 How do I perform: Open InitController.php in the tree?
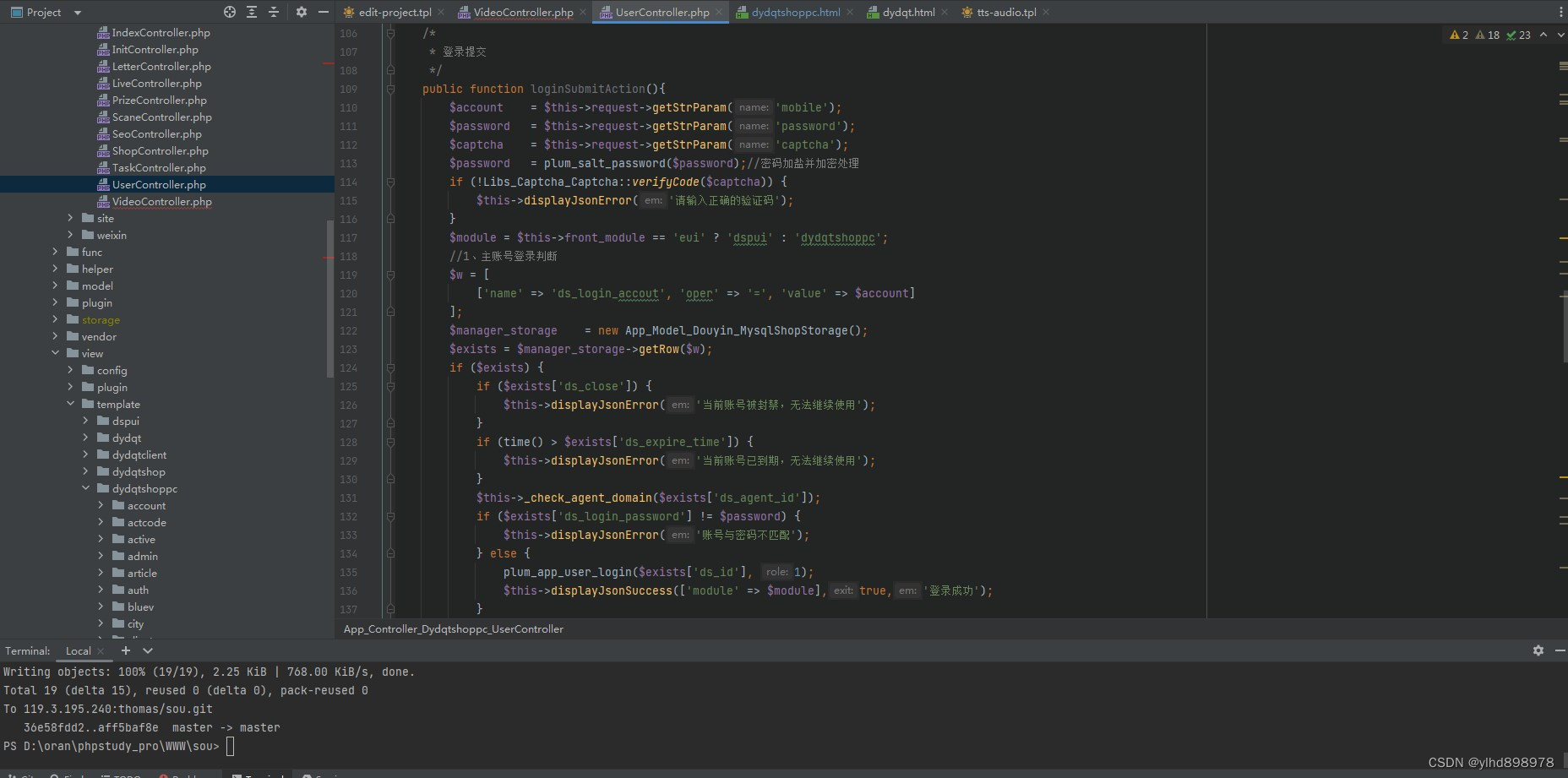click(147, 49)
